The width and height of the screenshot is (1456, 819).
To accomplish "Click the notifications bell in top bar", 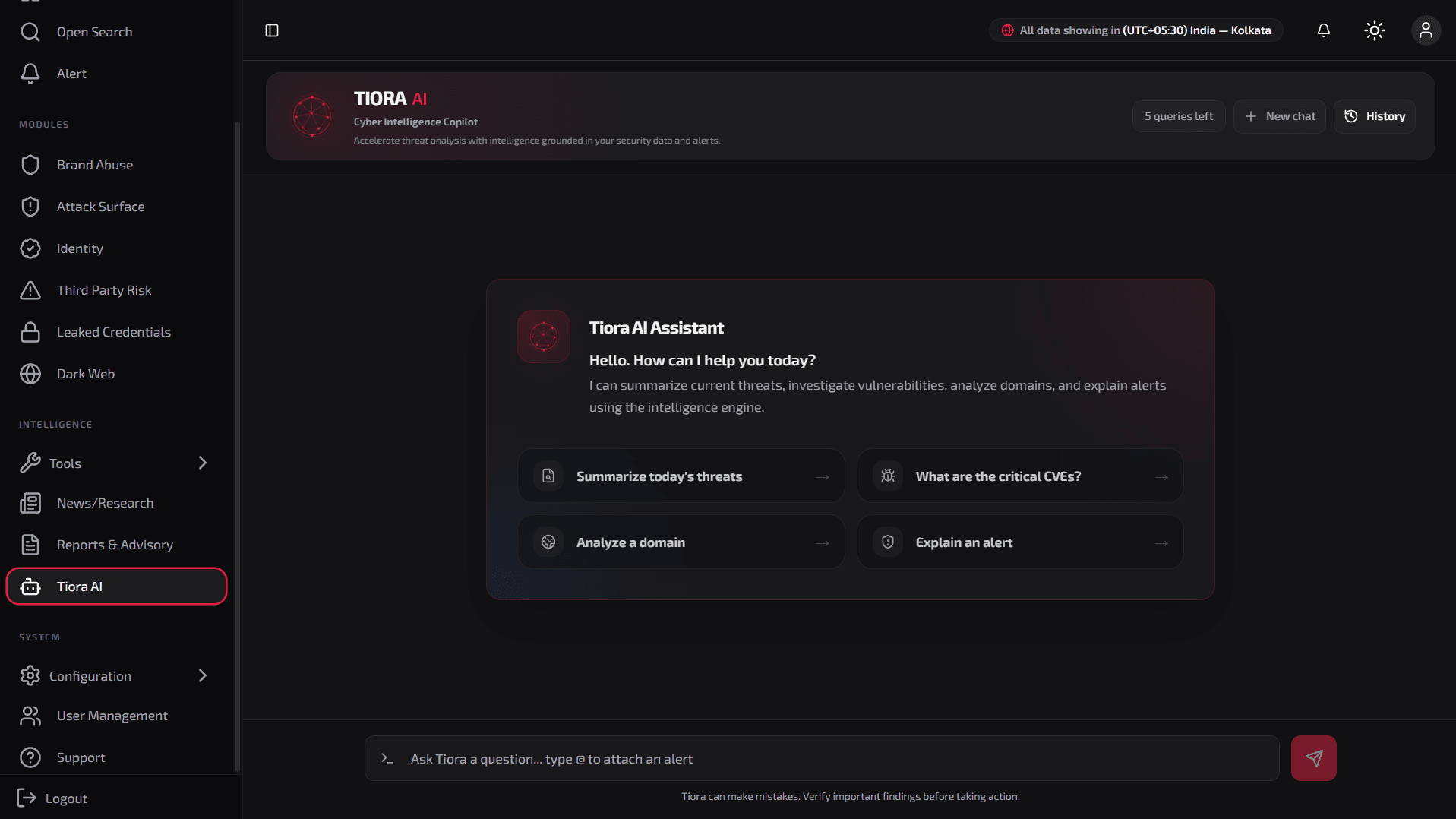I will 1324,30.
